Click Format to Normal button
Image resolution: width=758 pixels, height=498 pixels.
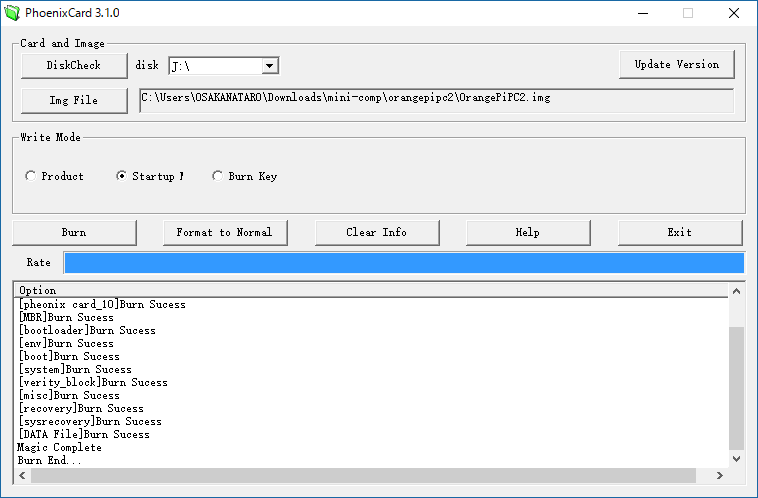[225, 233]
